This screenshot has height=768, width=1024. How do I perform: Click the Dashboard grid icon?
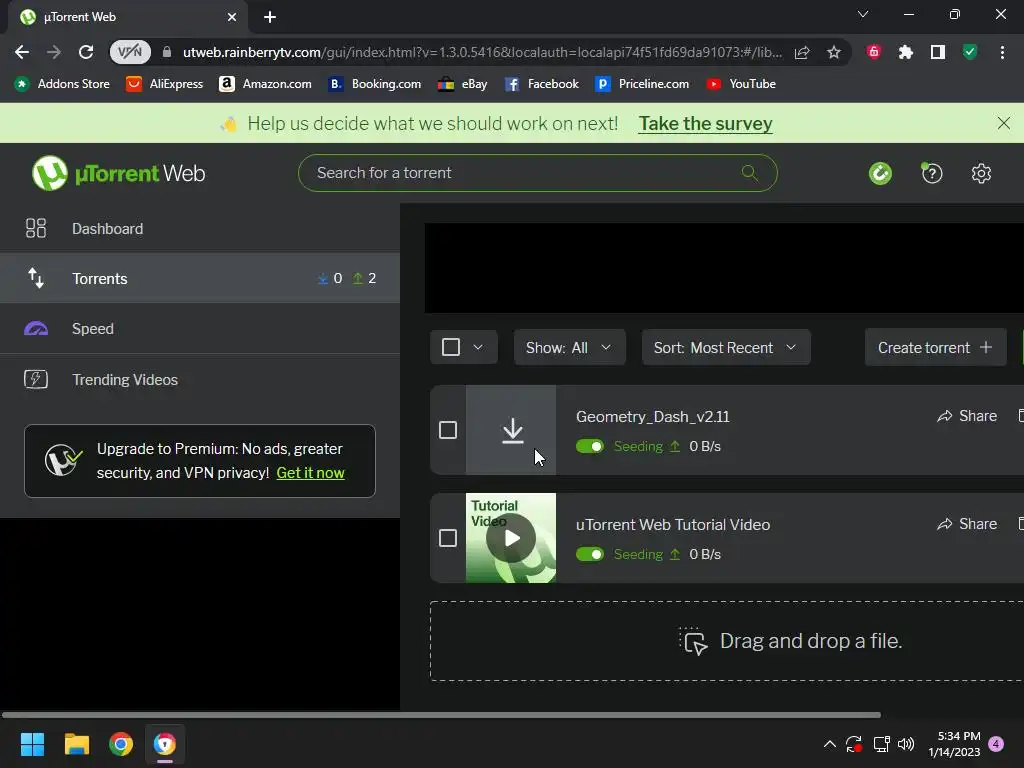(36, 229)
